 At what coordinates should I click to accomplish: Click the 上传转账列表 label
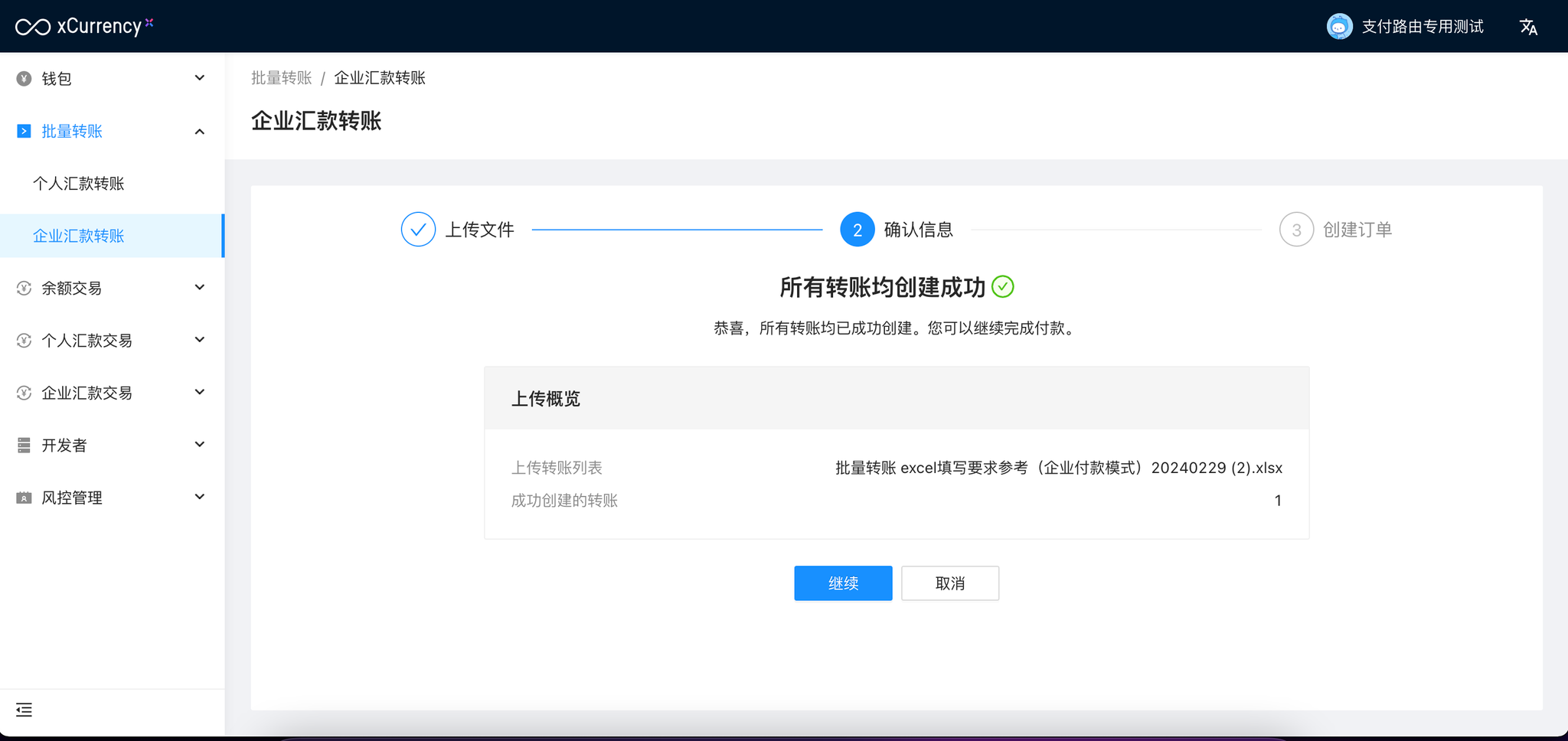pyautogui.click(x=557, y=468)
